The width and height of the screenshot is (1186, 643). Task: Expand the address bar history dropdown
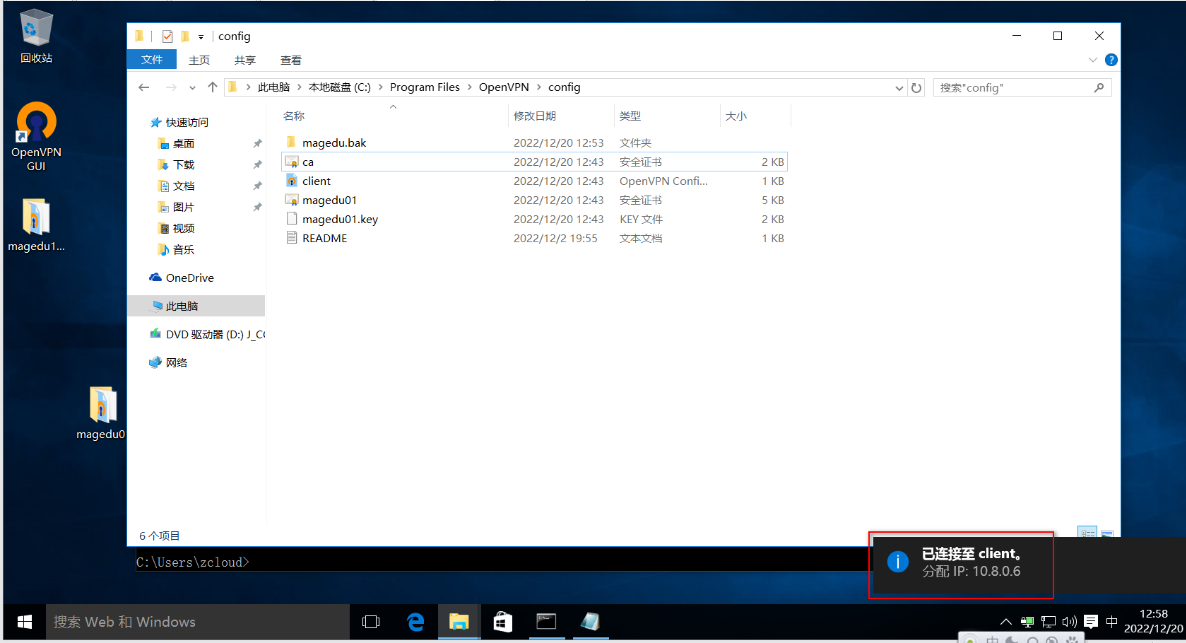(899, 88)
